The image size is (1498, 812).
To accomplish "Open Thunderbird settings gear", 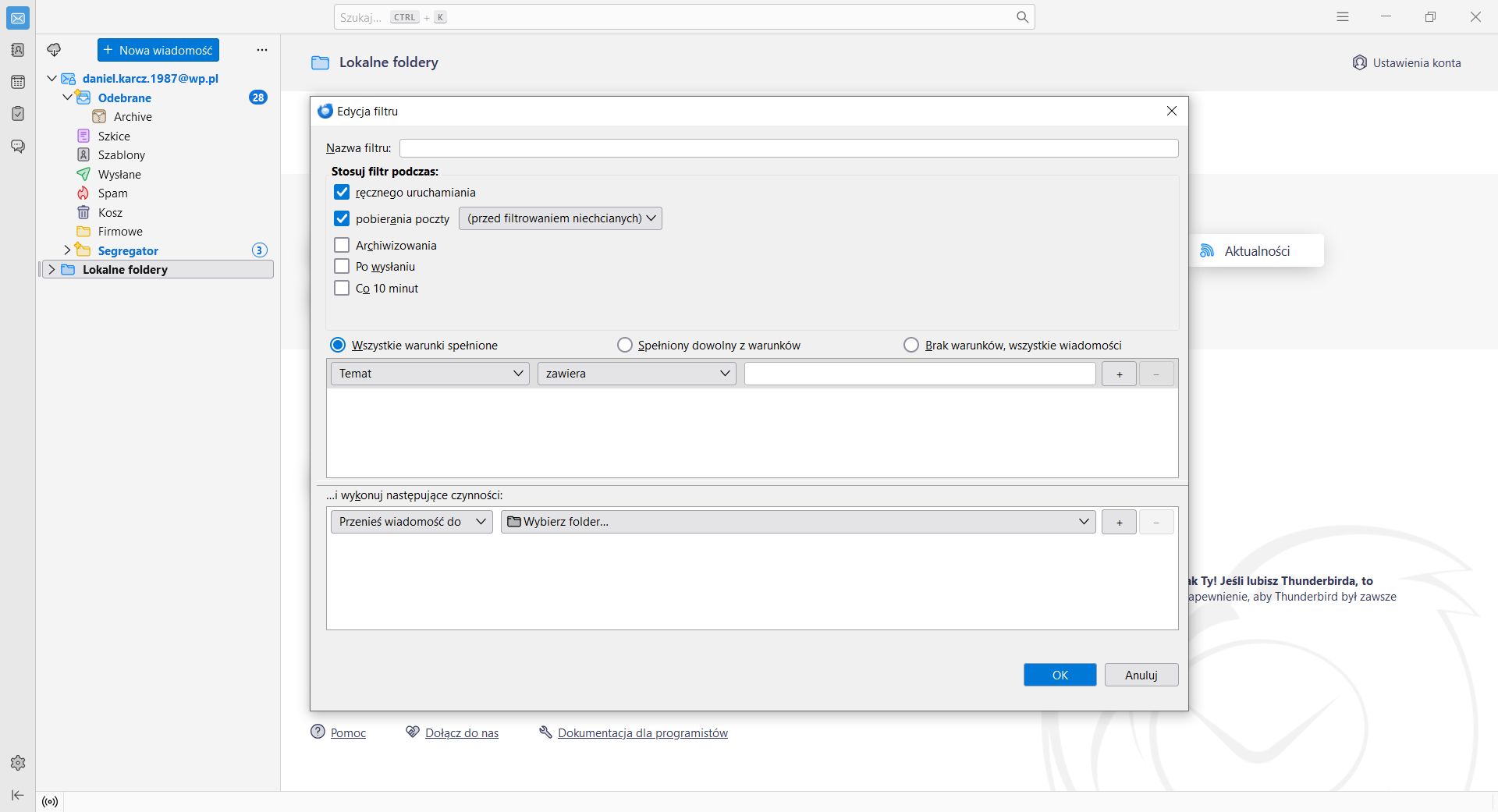I will point(18,763).
